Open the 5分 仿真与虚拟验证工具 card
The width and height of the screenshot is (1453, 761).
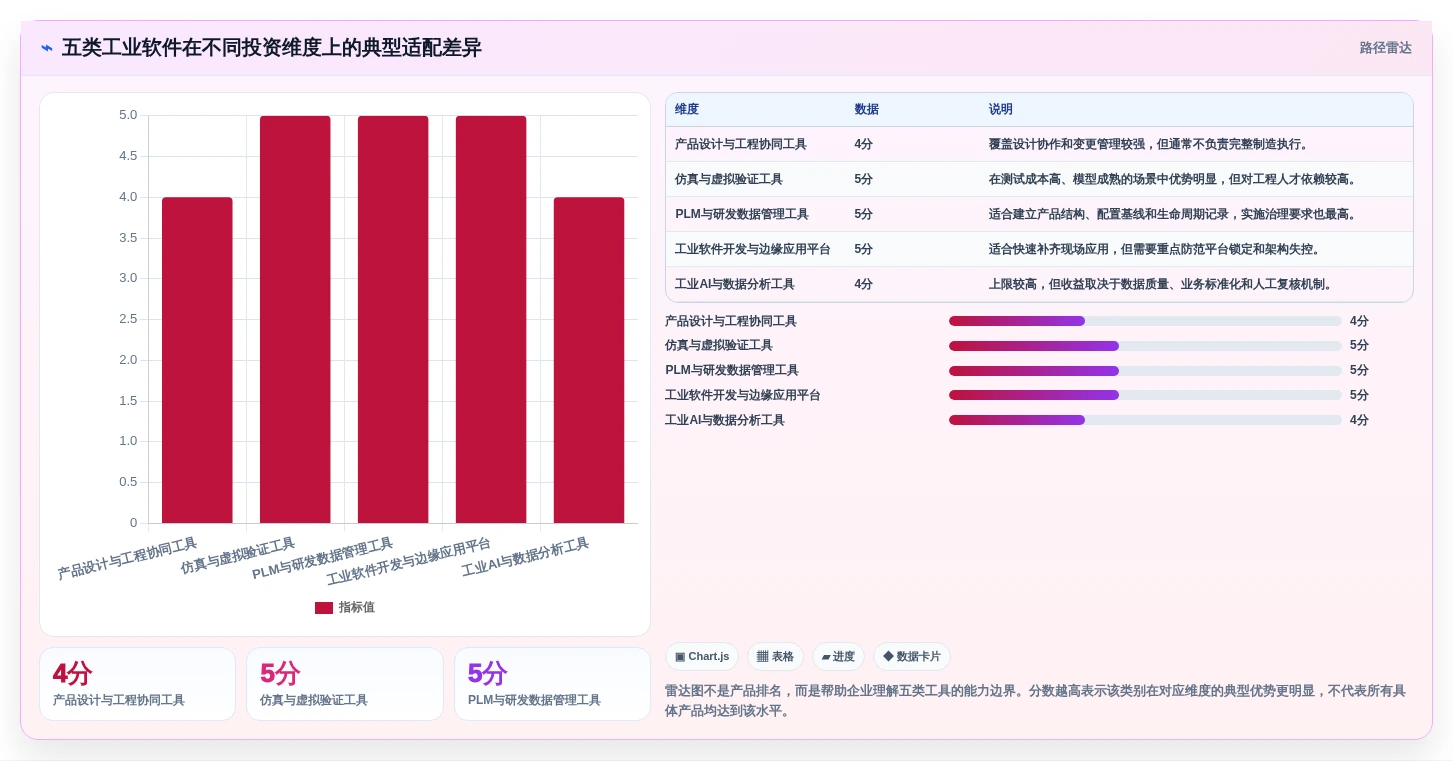[345, 684]
